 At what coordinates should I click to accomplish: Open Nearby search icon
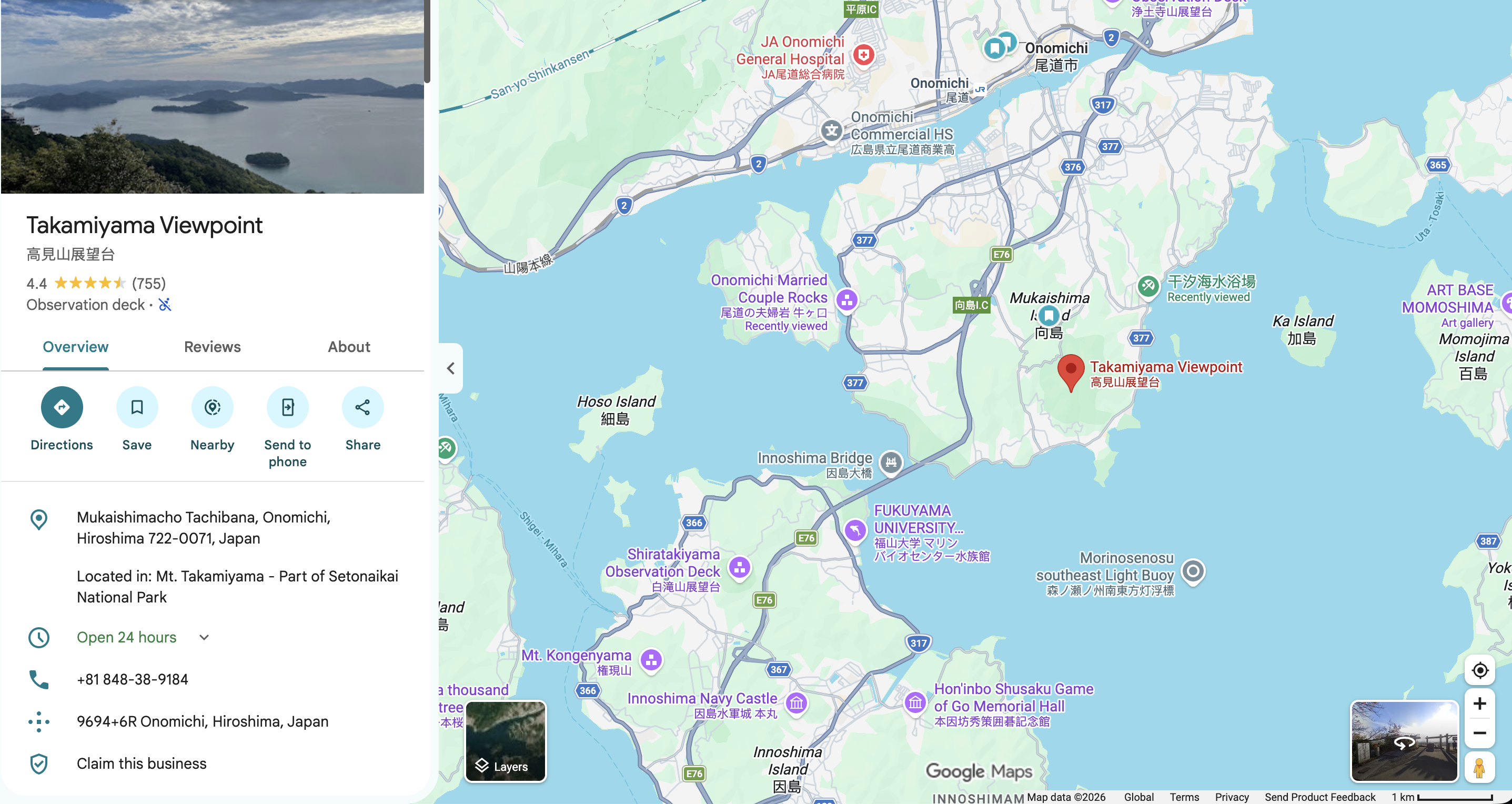[213, 407]
